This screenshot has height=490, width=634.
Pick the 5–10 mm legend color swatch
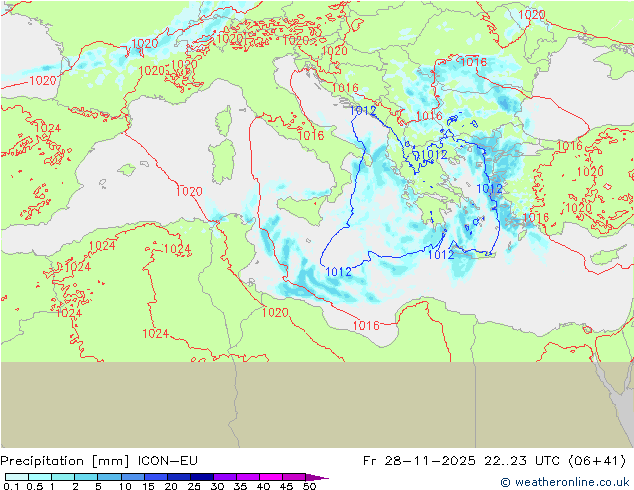click(109, 477)
